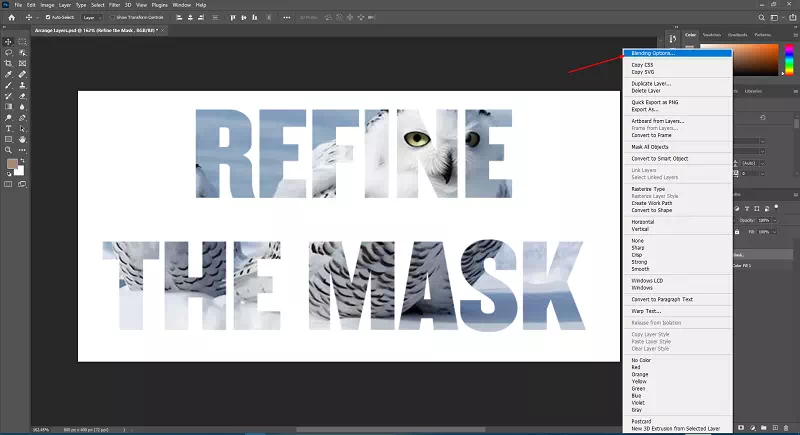Select the Crop tool

pos(8,63)
